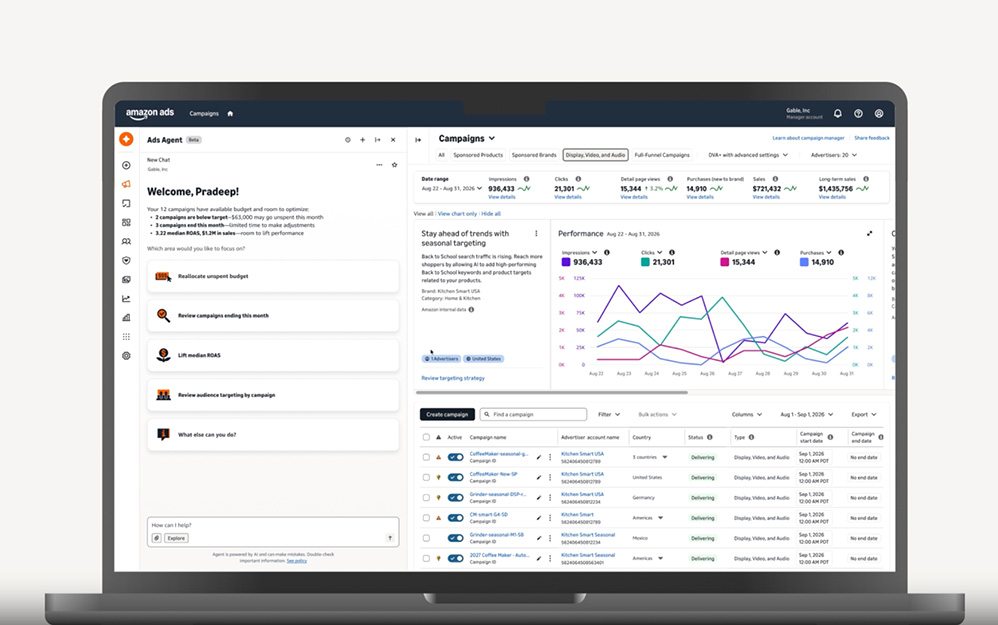Open the notifications bell in the header
998x625 pixels.
pyautogui.click(x=838, y=113)
